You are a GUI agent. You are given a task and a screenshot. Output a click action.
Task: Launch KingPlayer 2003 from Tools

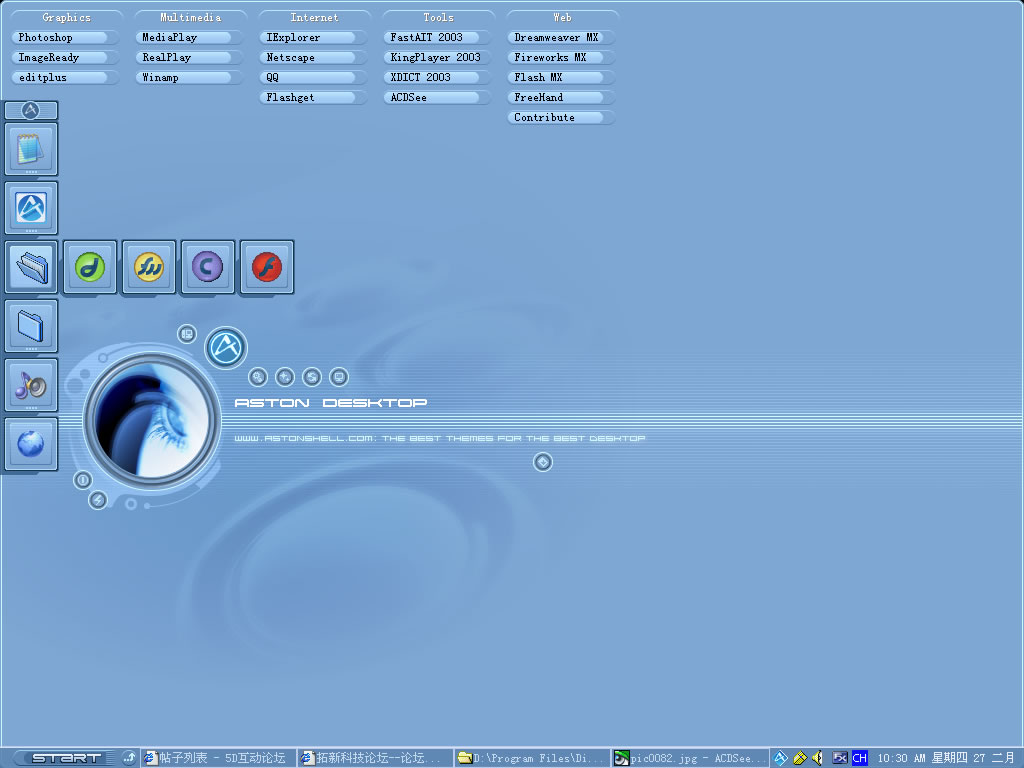click(438, 57)
